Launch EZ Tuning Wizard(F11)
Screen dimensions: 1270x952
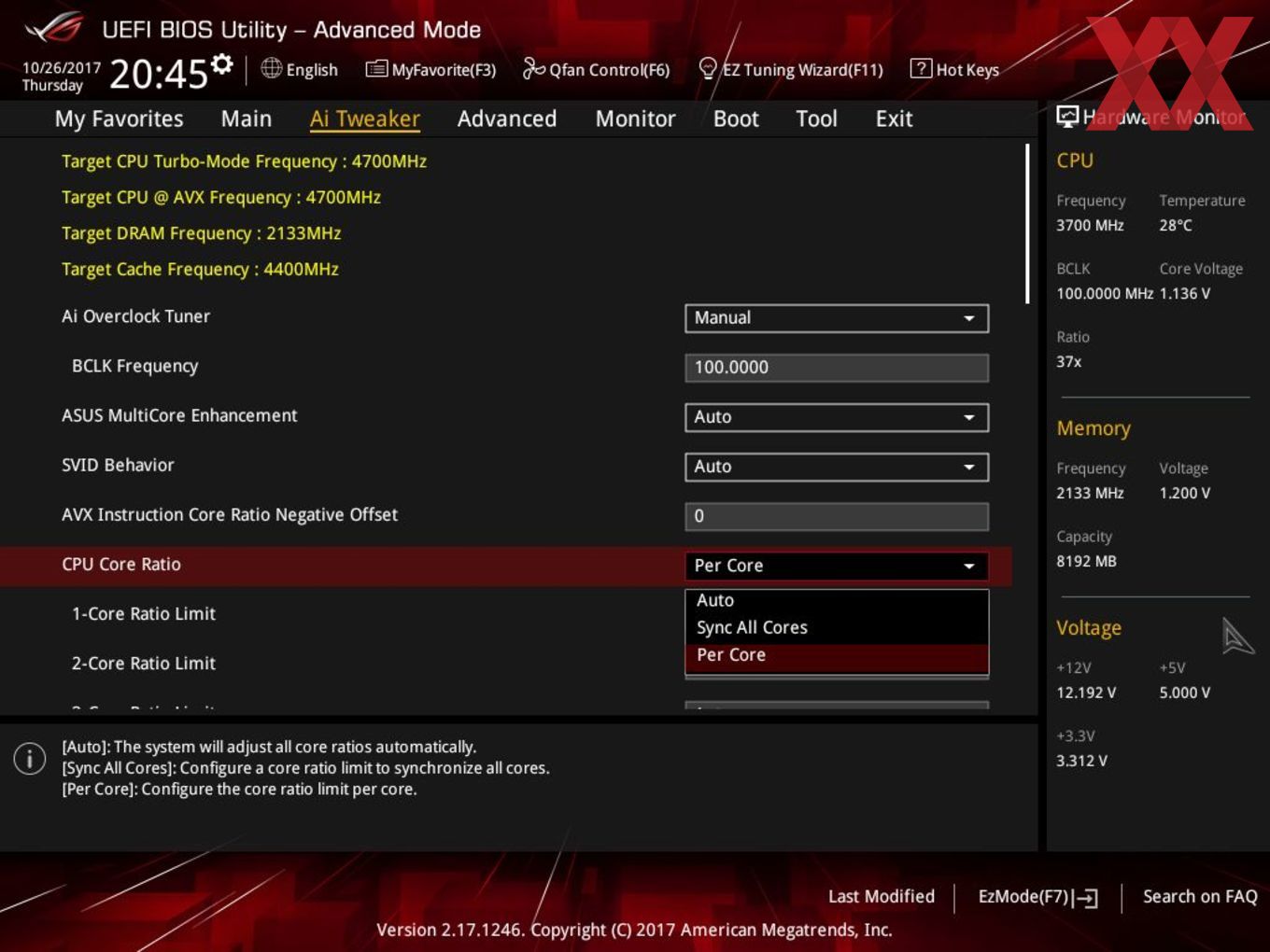(x=790, y=69)
